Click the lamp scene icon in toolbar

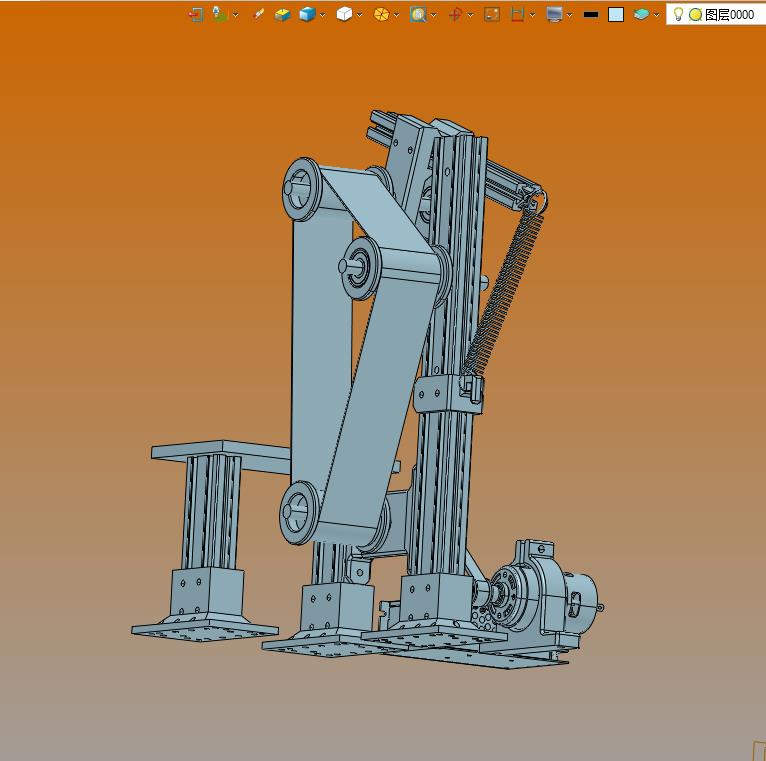coord(219,14)
